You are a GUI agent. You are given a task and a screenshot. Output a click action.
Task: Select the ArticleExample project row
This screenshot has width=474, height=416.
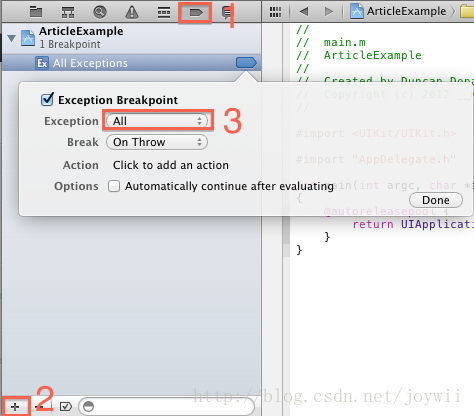[132, 37]
